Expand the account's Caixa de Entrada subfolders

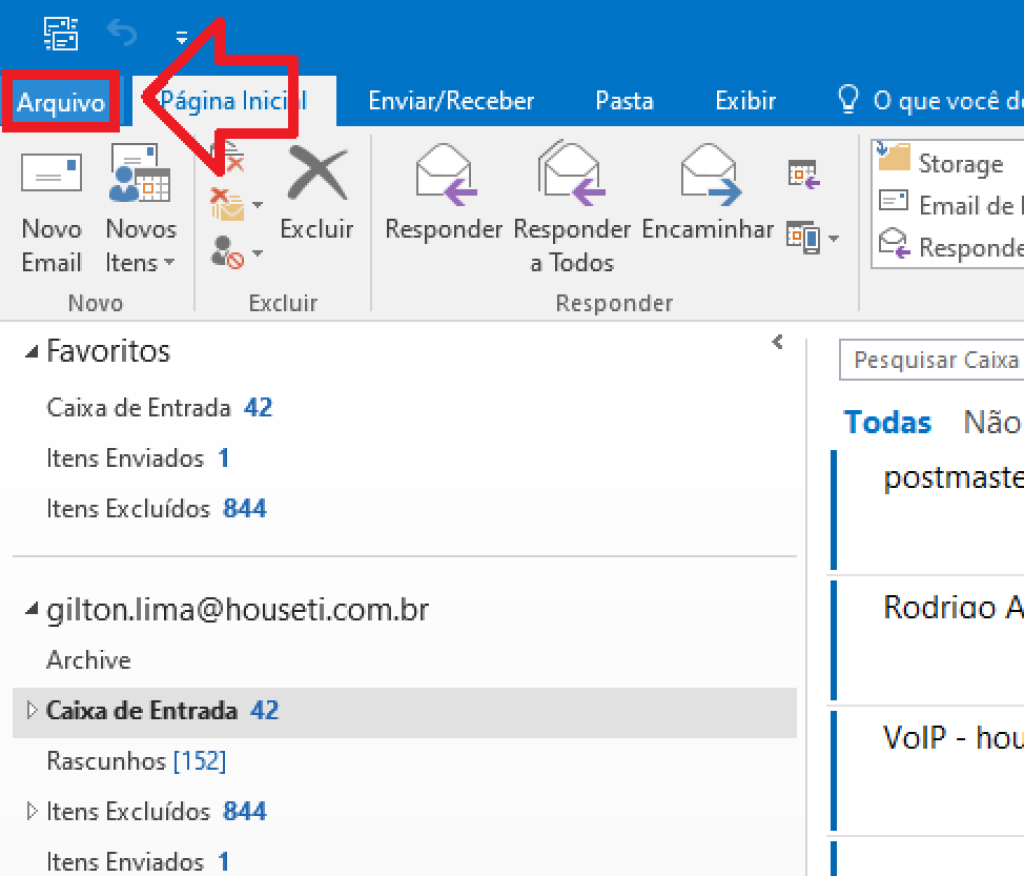31,710
